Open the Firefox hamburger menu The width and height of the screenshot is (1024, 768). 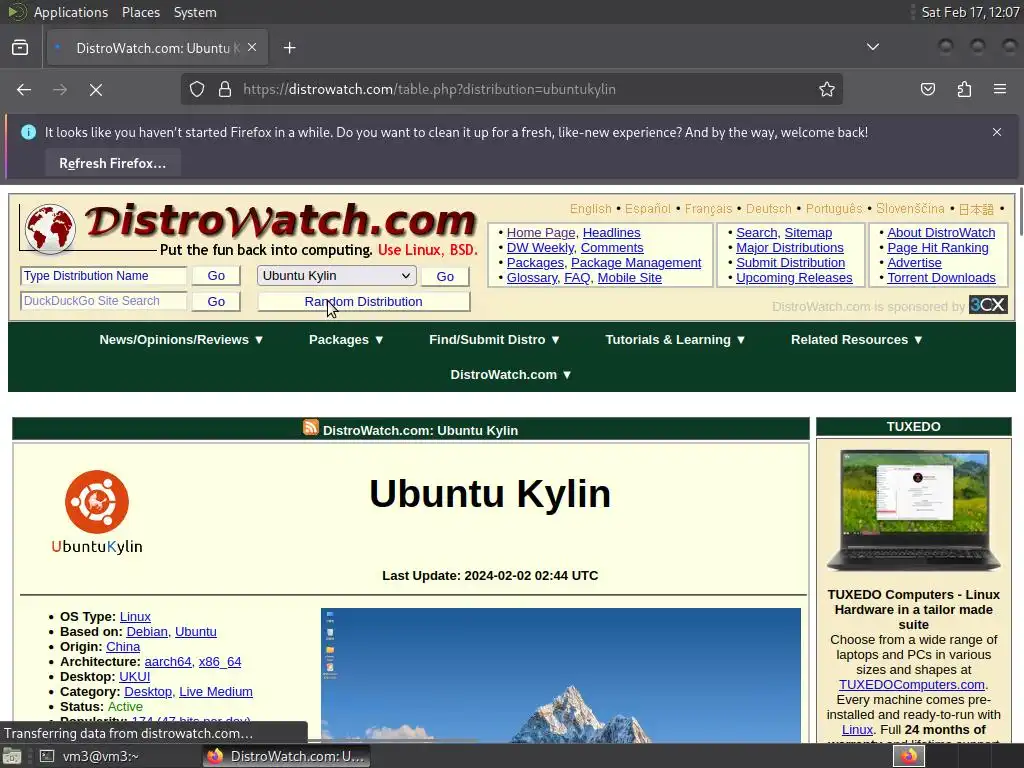[1000, 89]
